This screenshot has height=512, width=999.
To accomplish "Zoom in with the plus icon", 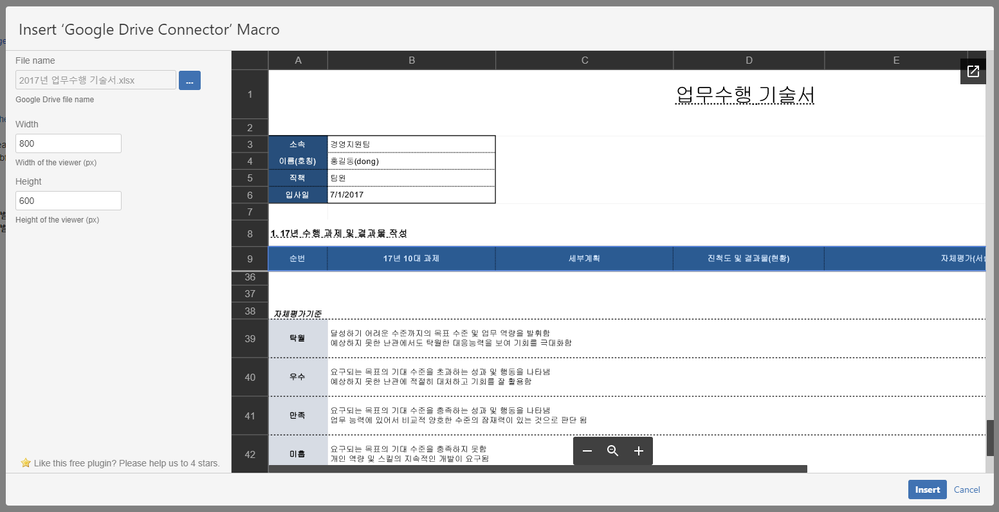I will [638, 451].
